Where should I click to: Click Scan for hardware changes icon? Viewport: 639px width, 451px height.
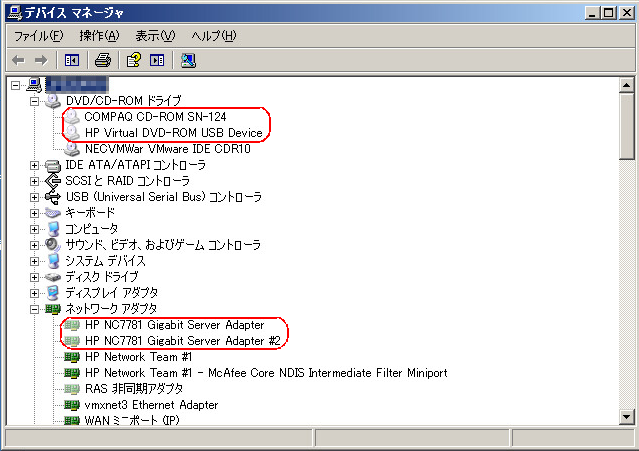pyautogui.click(x=188, y=61)
